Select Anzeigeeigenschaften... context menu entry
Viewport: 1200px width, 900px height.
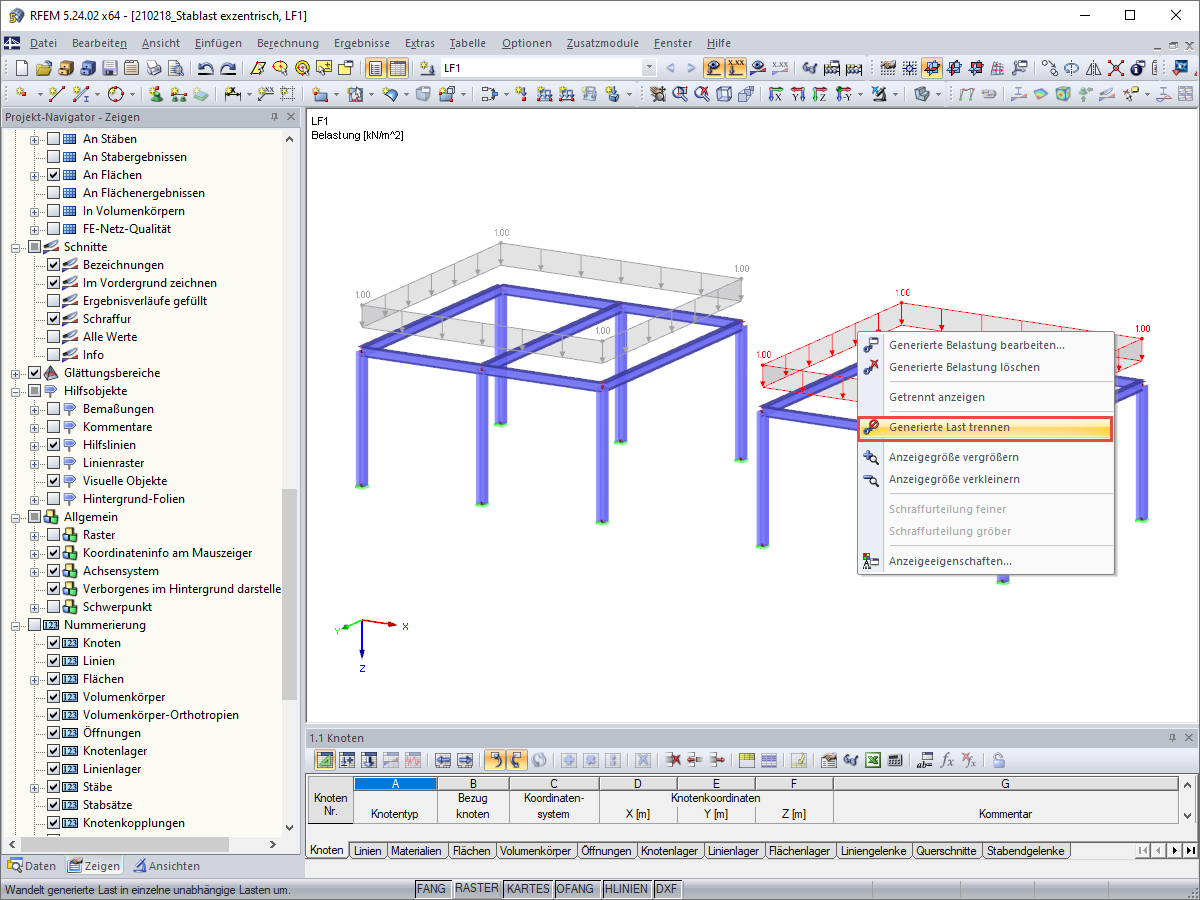[985, 561]
